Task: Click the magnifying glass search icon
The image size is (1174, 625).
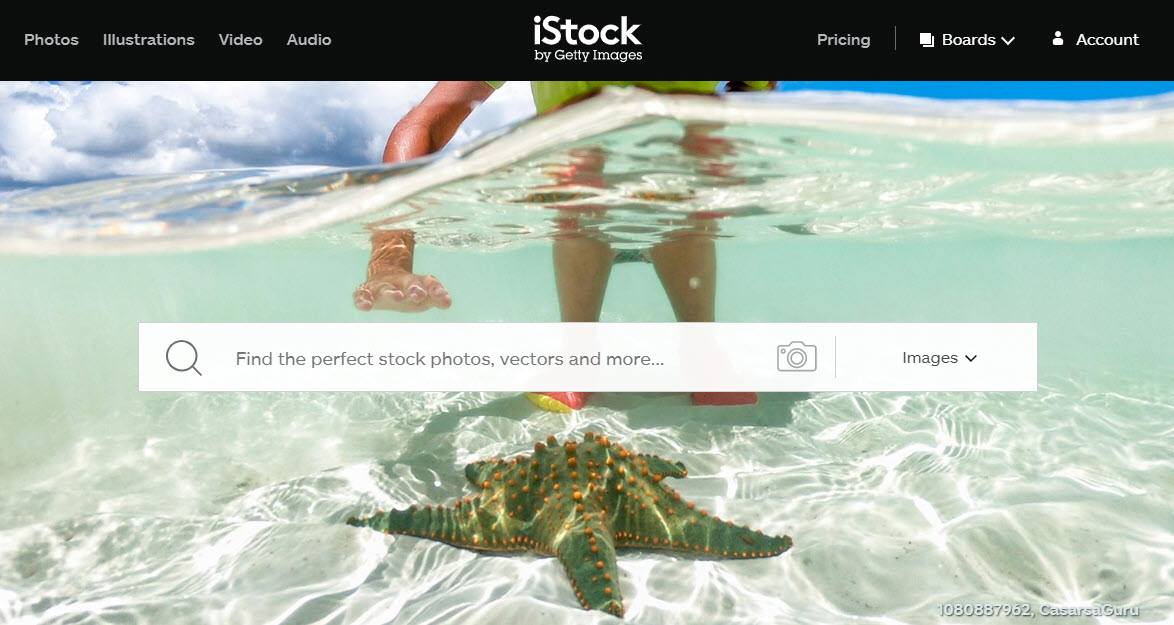Action: [183, 358]
